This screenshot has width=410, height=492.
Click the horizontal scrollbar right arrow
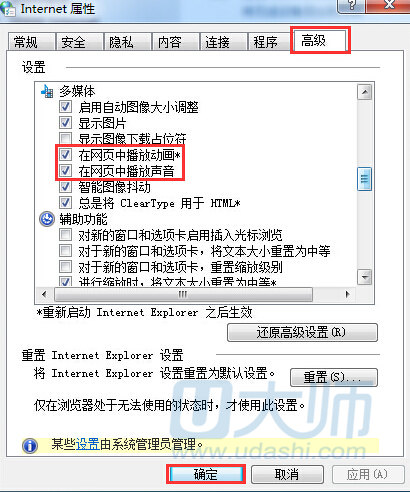pos(348,294)
